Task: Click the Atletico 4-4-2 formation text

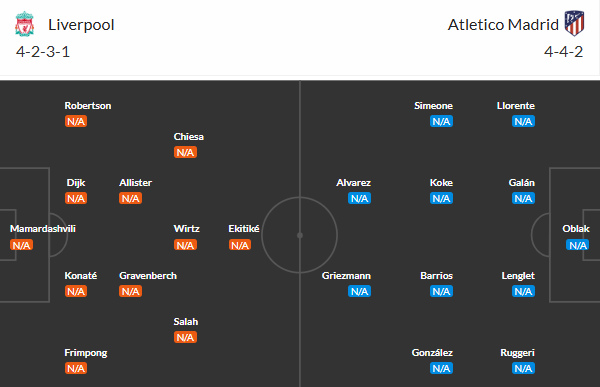Action: tap(564, 52)
